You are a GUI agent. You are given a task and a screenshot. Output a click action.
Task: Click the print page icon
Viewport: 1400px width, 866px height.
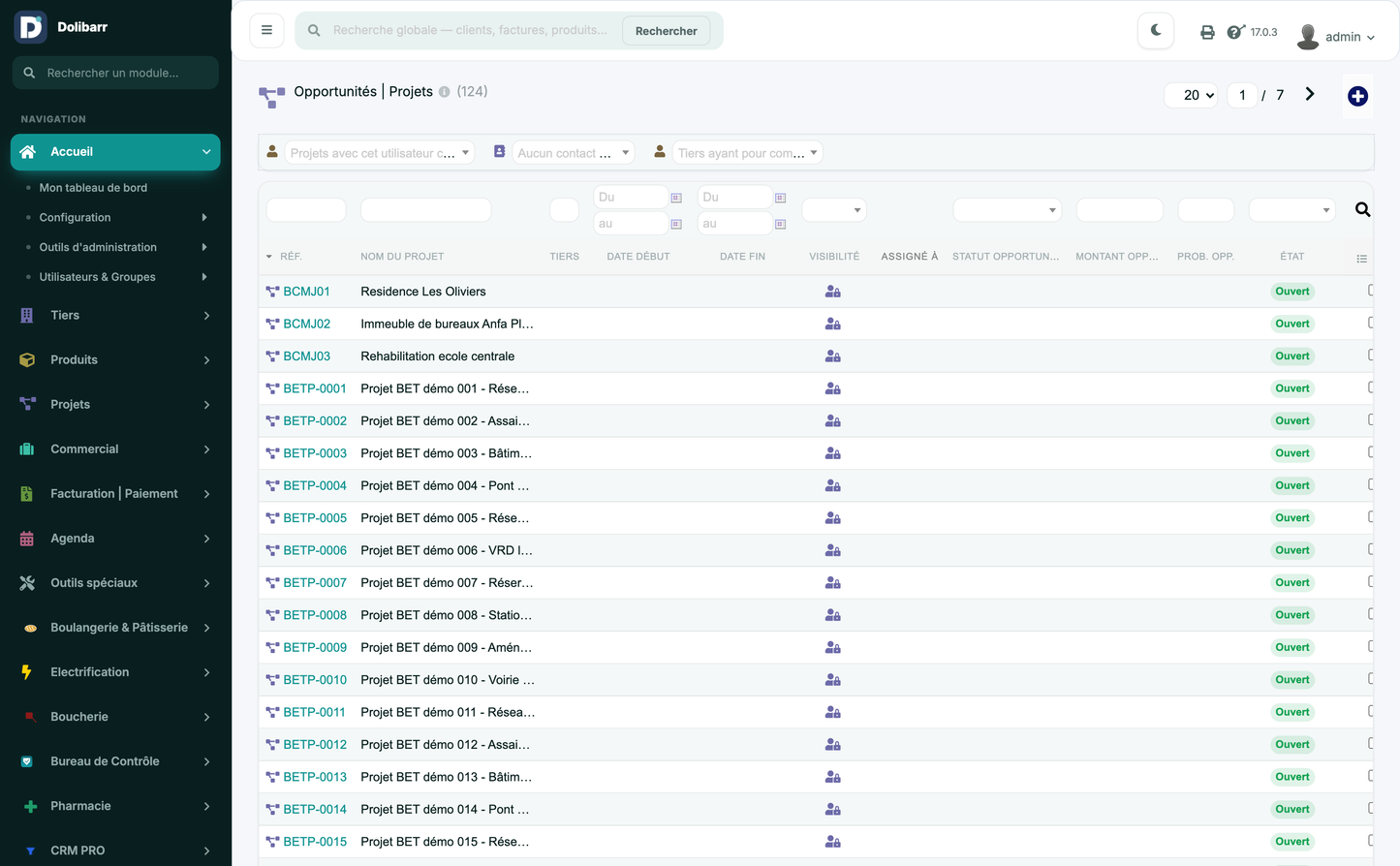(1207, 32)
